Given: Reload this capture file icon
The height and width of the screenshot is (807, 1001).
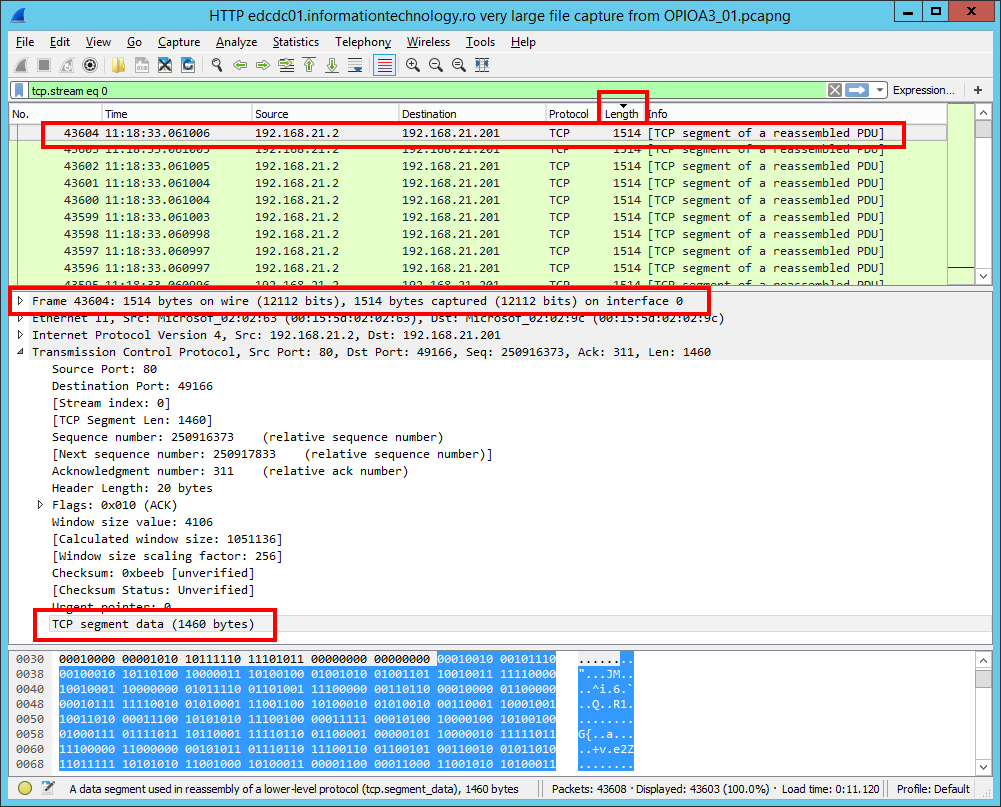Looking at the screenshot, I should coord(188,65).
